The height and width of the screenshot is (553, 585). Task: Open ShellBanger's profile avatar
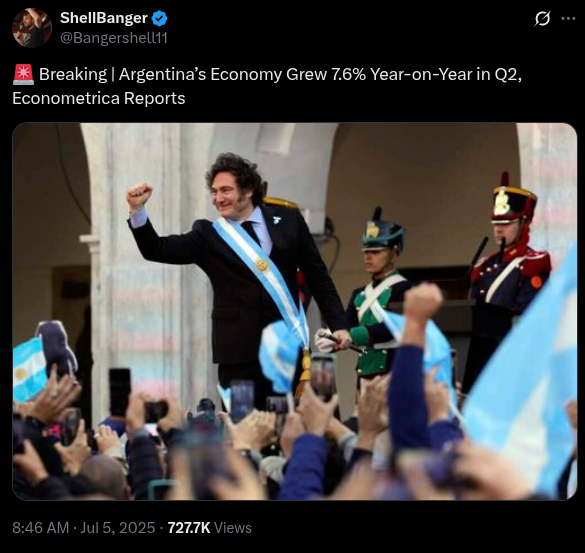(32, 28)
